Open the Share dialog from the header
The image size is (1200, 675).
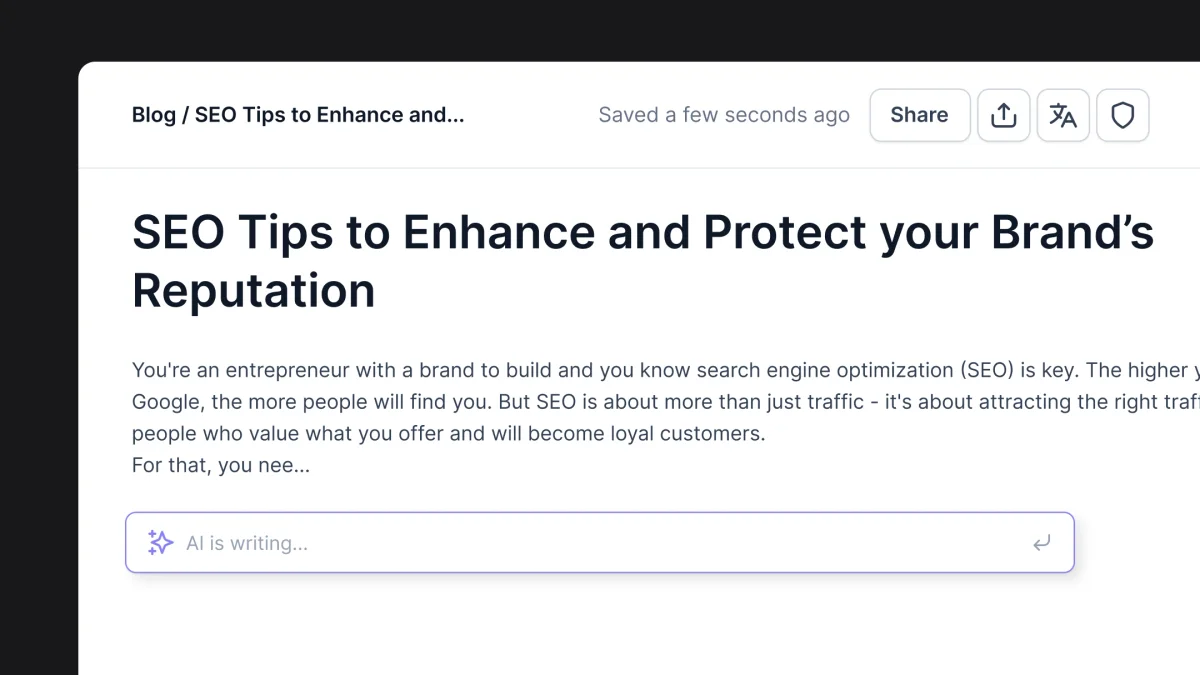918,115
